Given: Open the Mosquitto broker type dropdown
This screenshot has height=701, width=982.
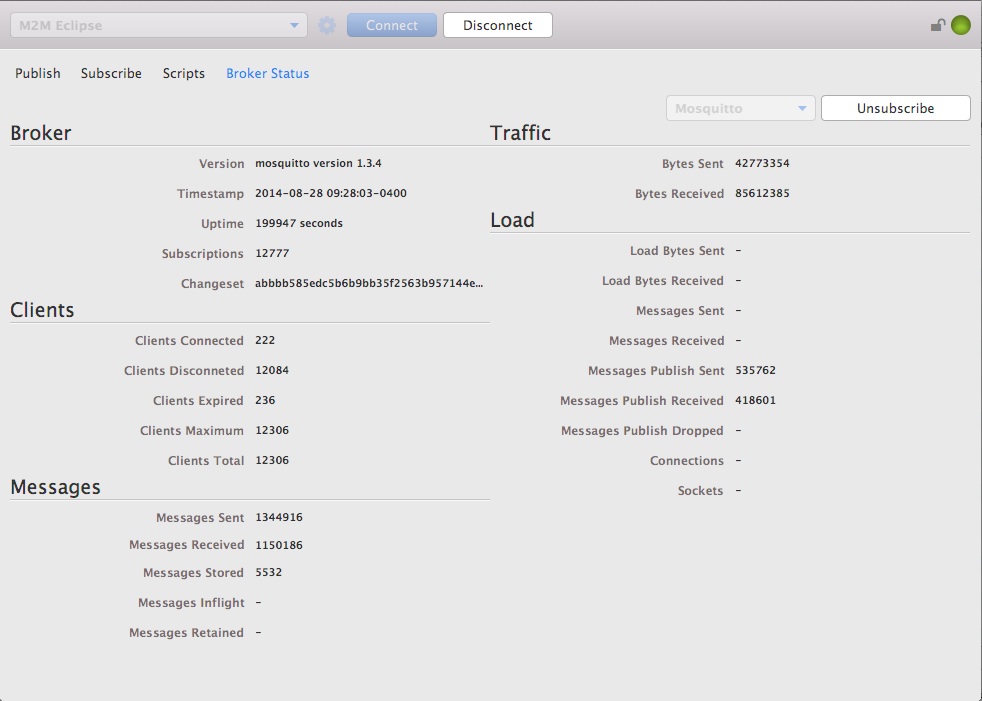Looking at the screenshot, I should 740,108.
